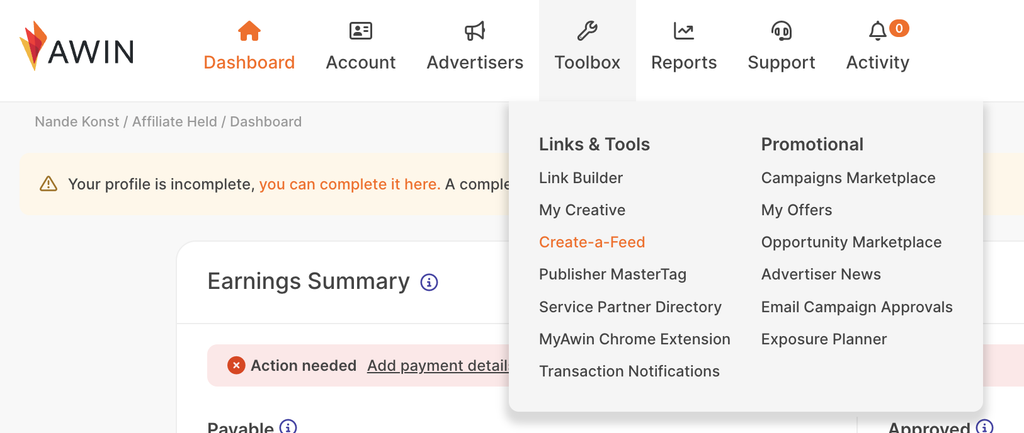Viewport: 1024px width, 433px height.
Task: Go to Affiliate Held in the breadcrumb
Action: click(x=174, y=121)
